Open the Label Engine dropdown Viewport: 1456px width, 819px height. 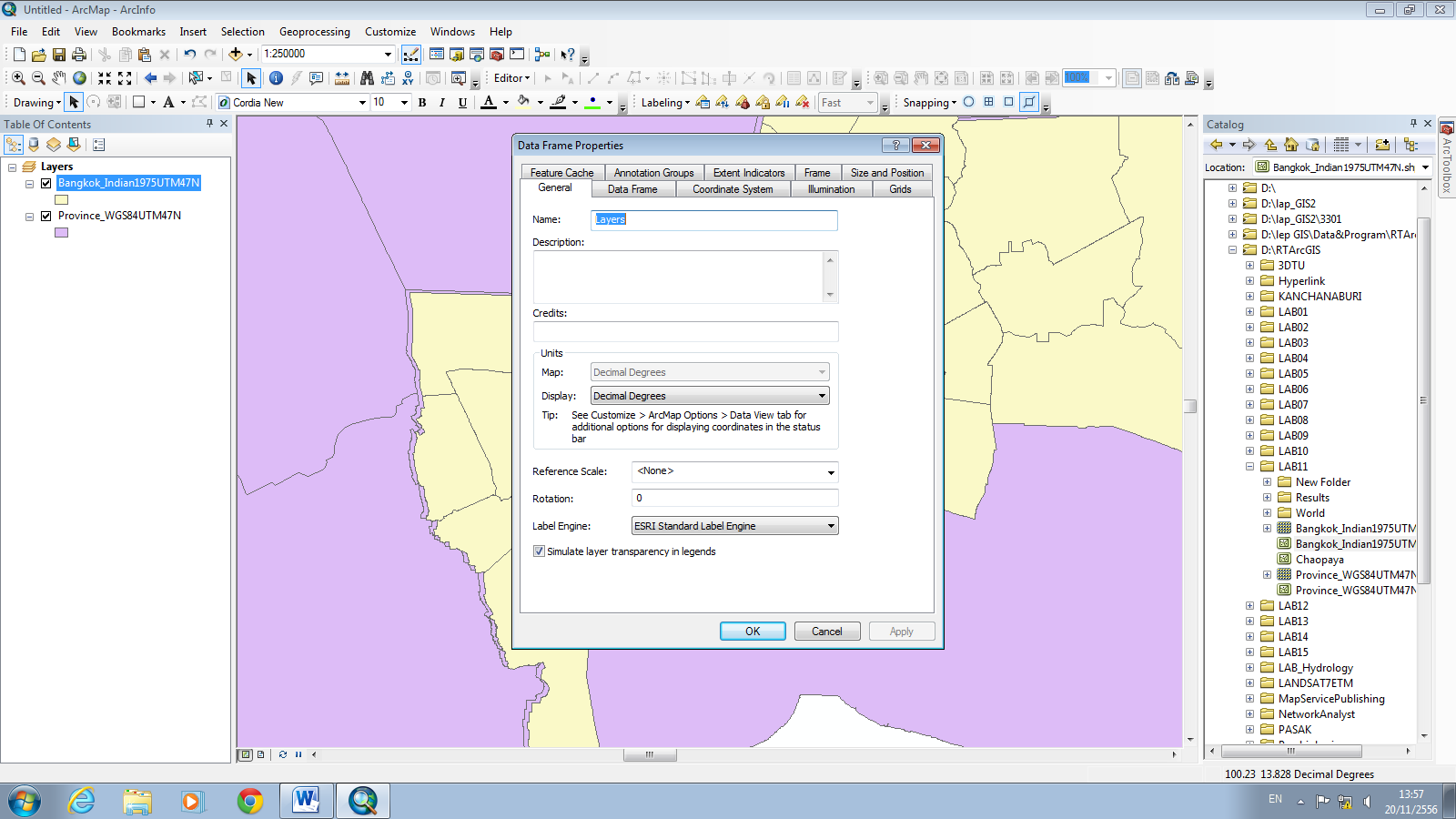pos(829,526)
